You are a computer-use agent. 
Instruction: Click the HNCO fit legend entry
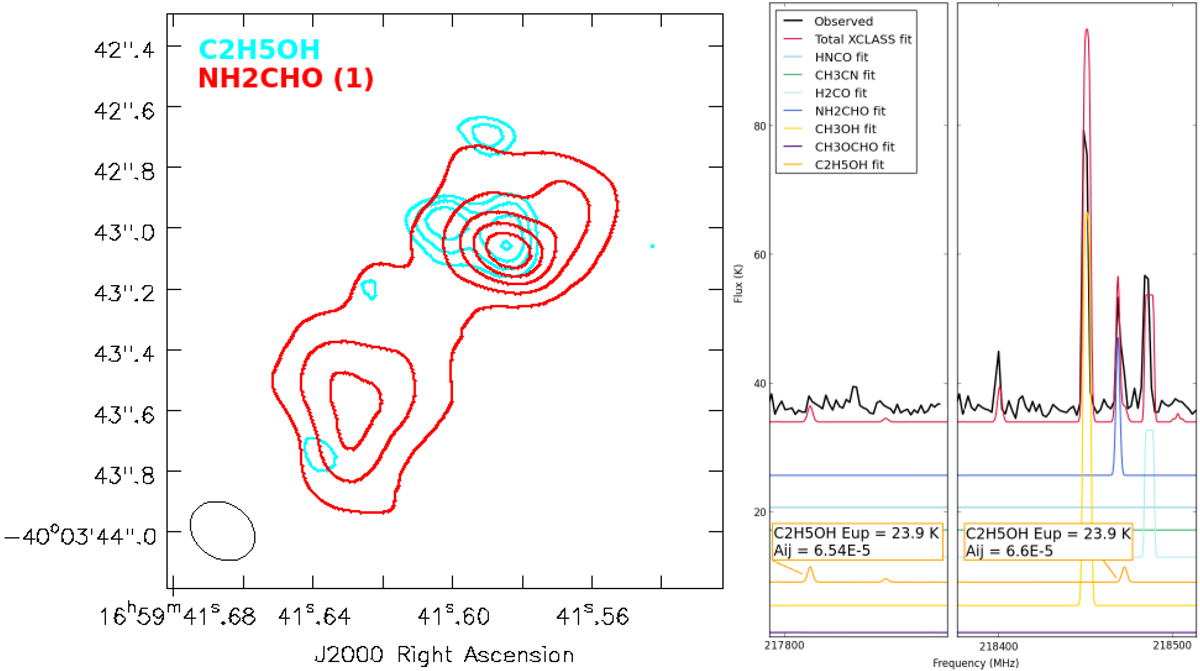pyautogui.click(x=842, y=57)
